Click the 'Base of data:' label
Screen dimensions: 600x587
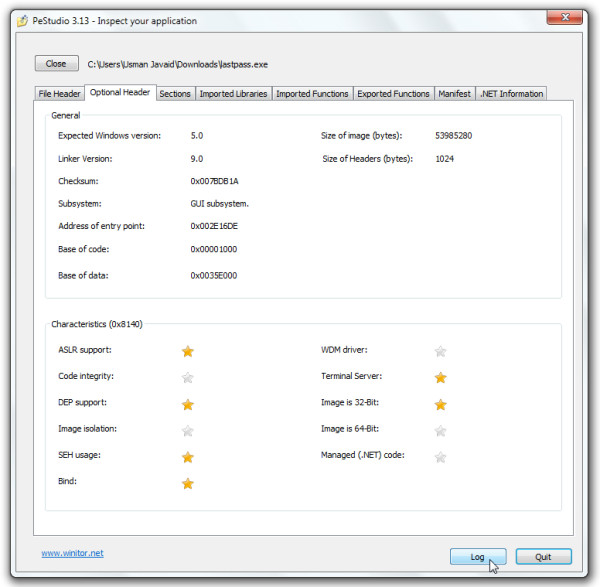83,276
